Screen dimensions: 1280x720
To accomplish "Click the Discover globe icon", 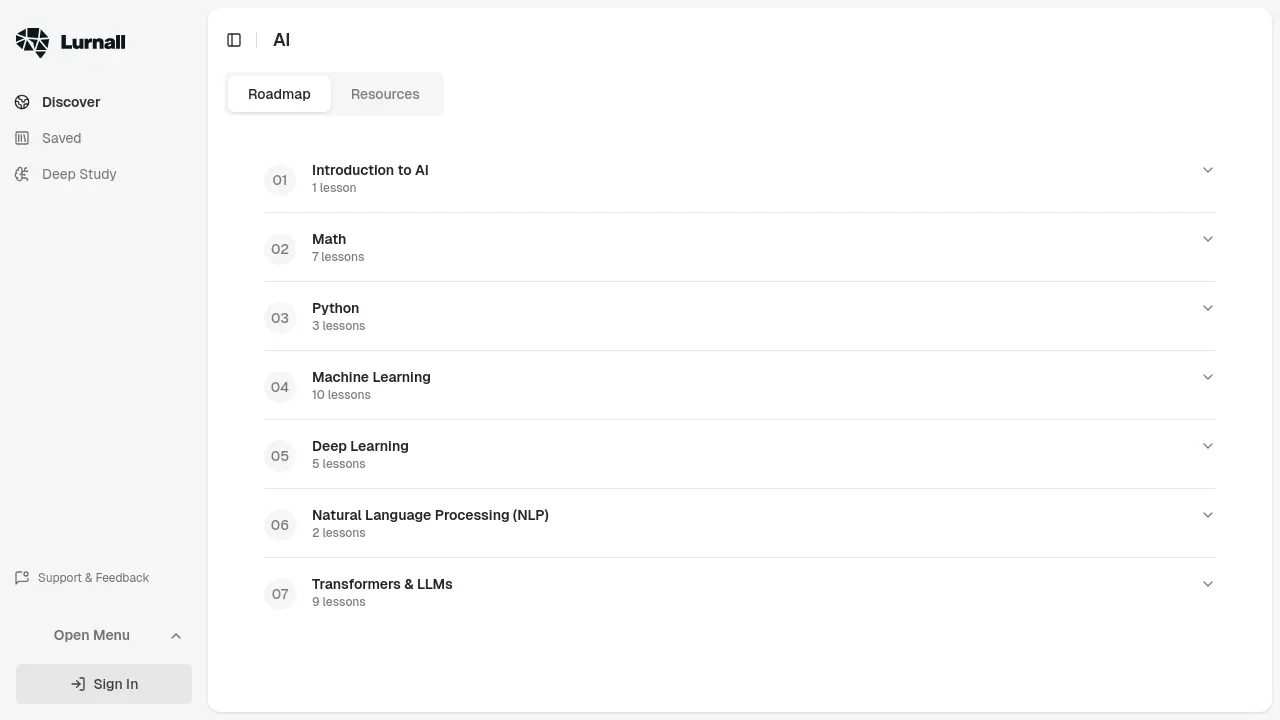I will coord(22,102).
